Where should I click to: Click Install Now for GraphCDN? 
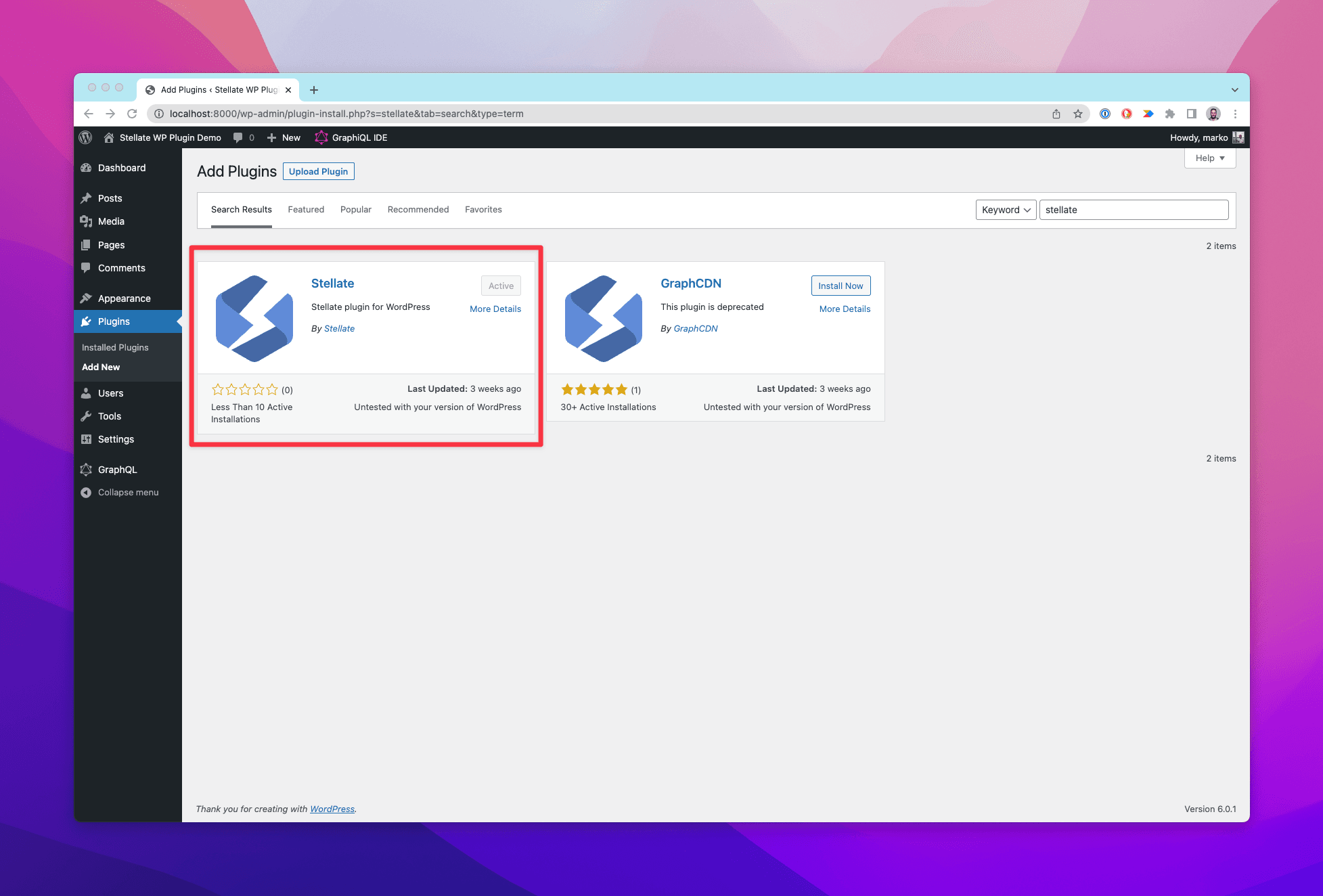tap(841, 285)
